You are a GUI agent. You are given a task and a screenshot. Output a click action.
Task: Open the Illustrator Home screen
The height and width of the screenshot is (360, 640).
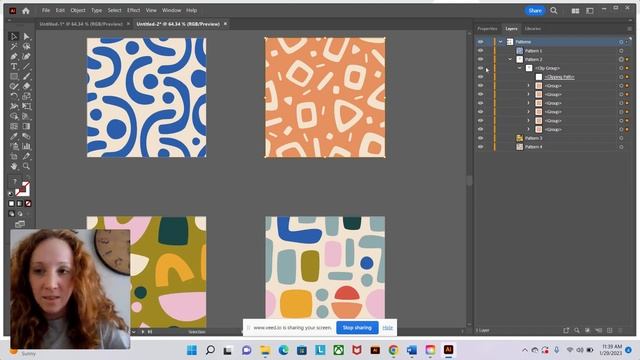click(x=26, y=11)
